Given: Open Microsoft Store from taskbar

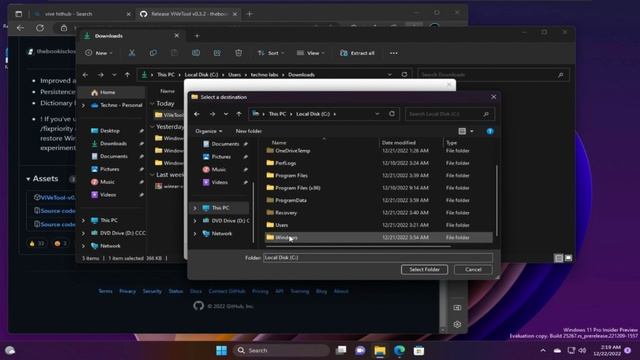Looking at the screenshot, I should click(x=419, y=350).
